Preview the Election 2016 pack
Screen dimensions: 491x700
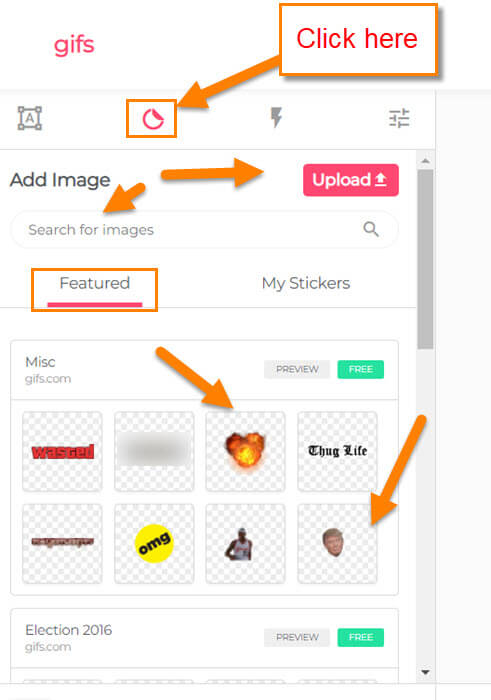(297, 637)
